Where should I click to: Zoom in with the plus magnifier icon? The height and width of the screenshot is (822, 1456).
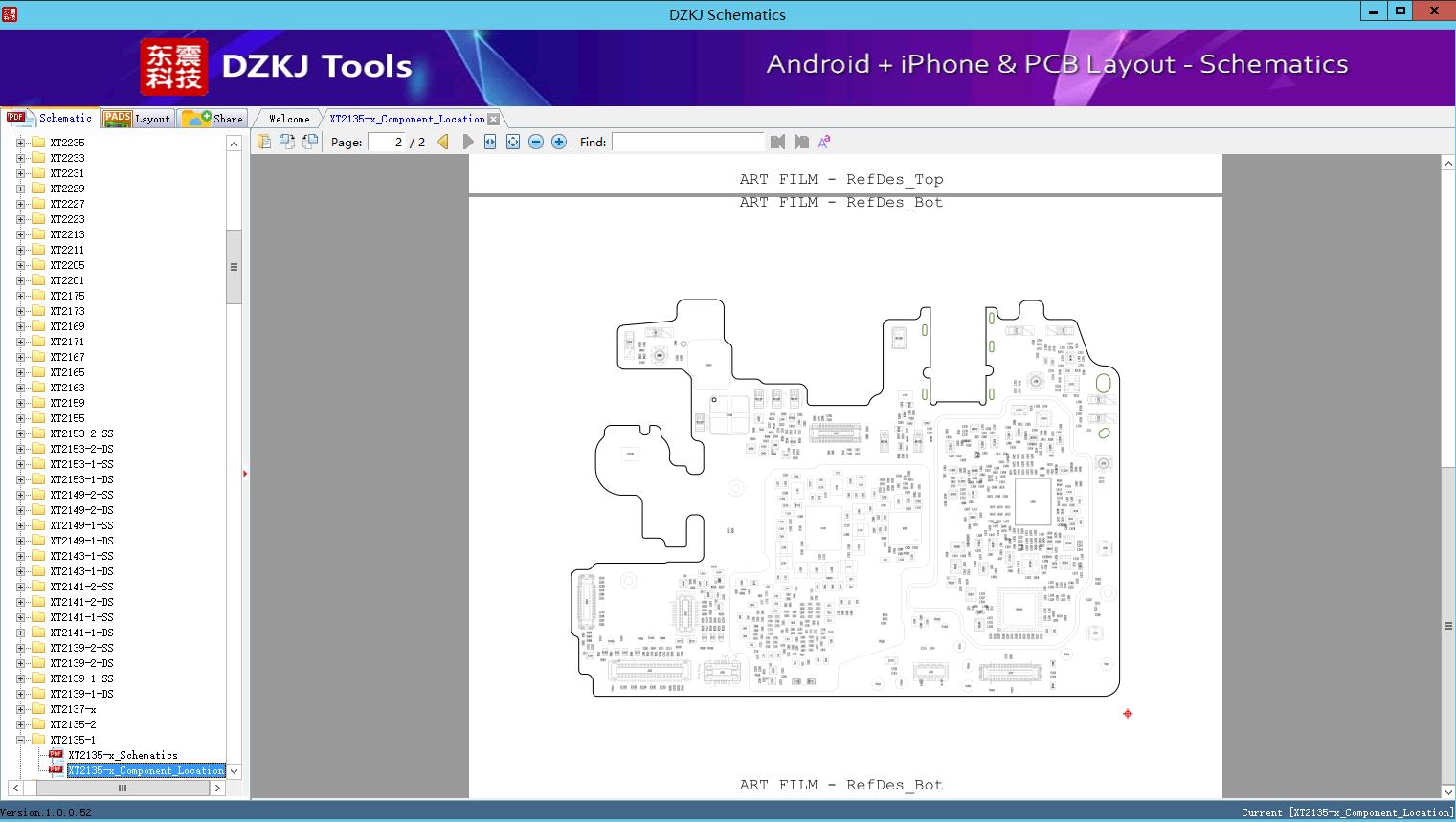[559, 141]
